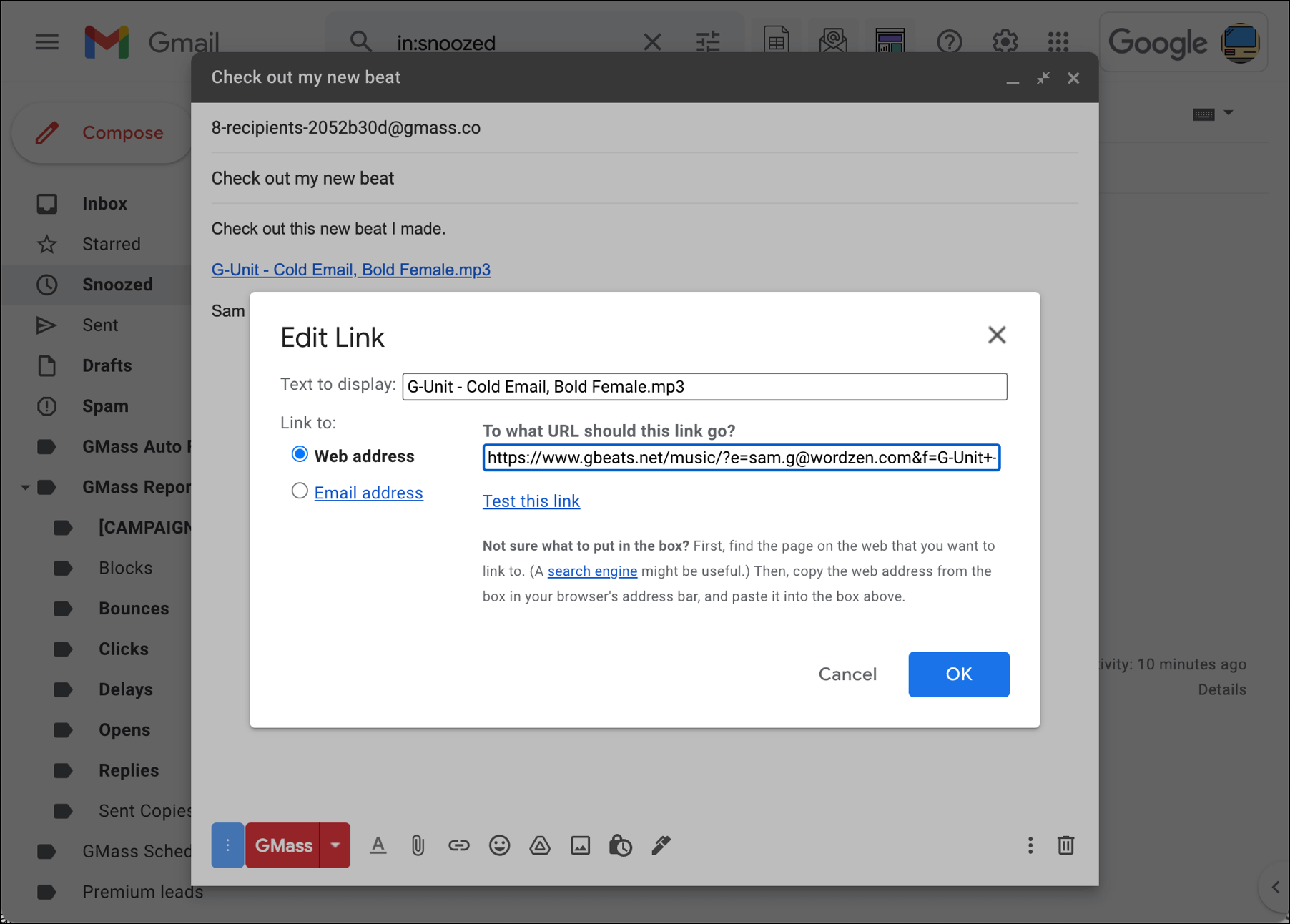Close the Edit Link dialog
This screenshot has width=1290, height=924.
click(x=997, y=335)
